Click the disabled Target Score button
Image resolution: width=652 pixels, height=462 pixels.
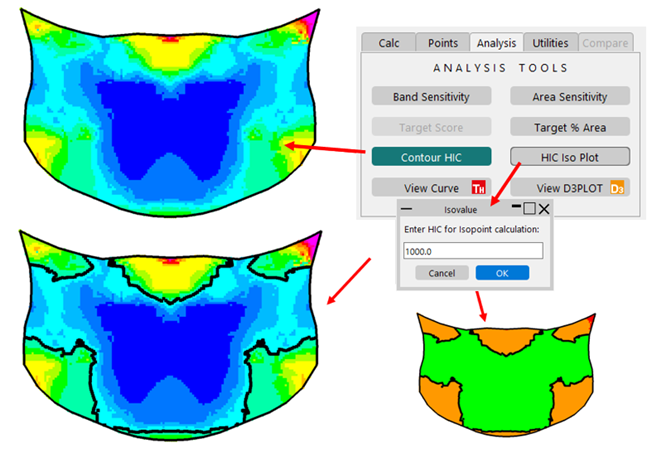[431, 127]
